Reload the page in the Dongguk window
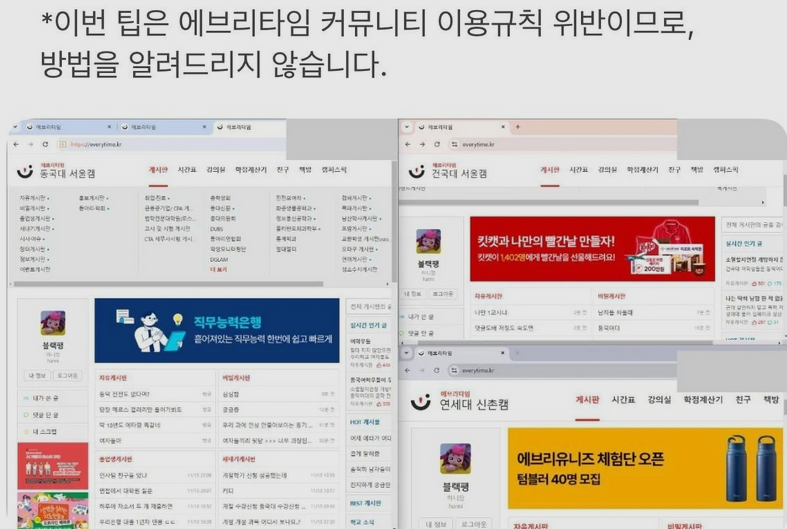The height and width of the screenshot is (529, 787). [x=45, y=144]
